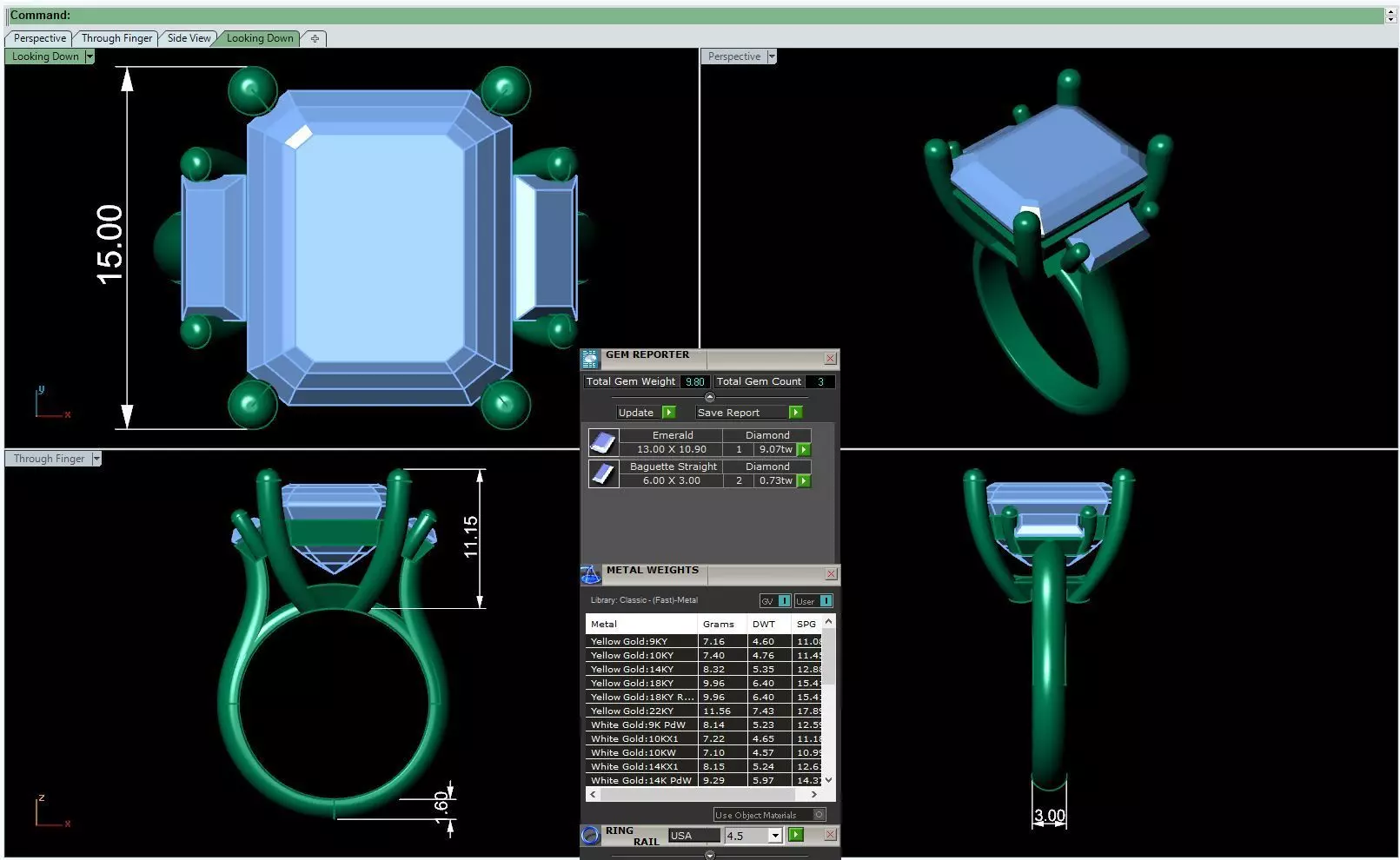The width and height of the screenshot is (1400, 860).
Task: Click the Metal Weights vertical scrollbar thumb
Action: pyautogui.click(x=828, y=657)
